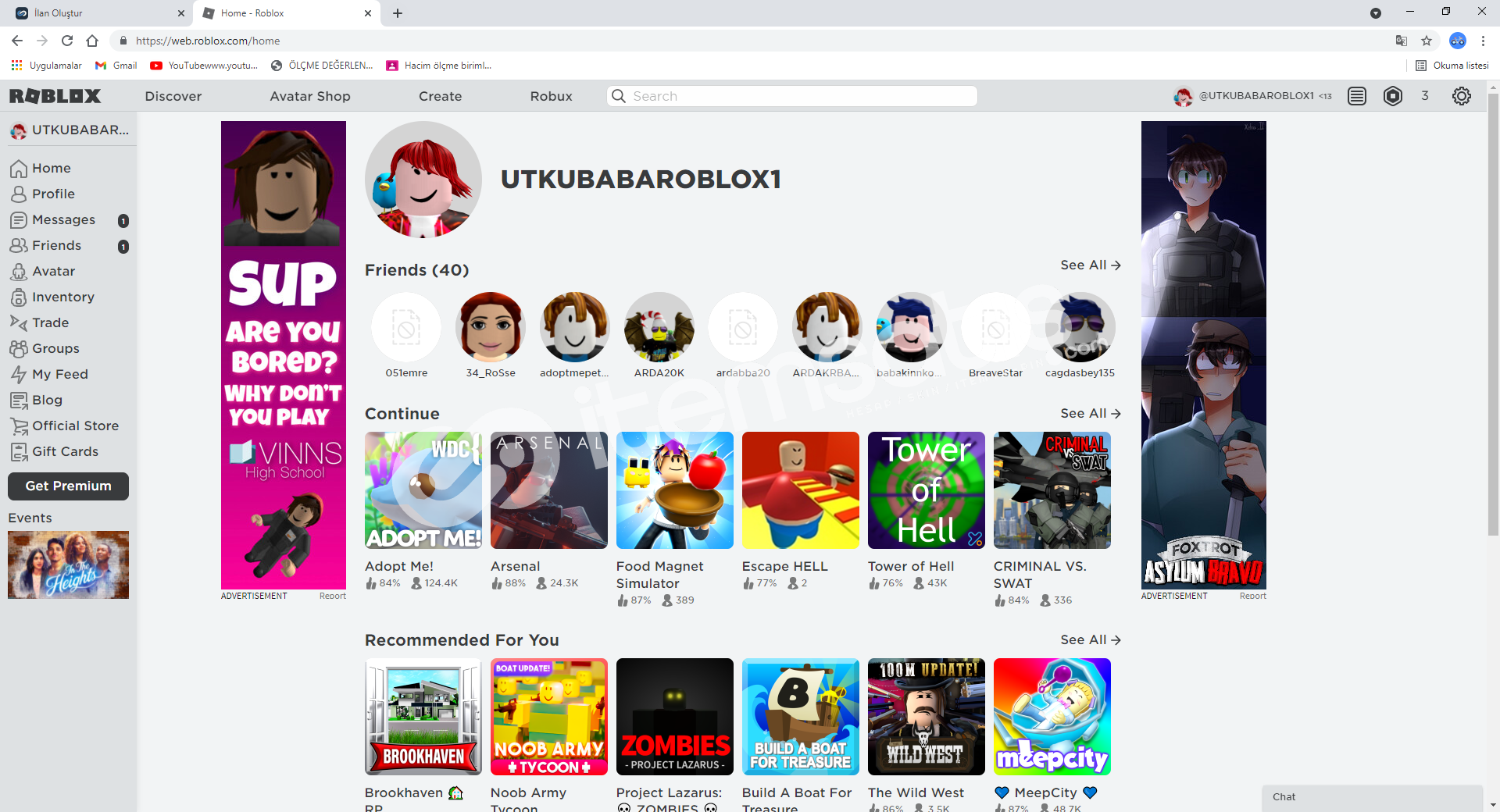
Task: Bookmark this page with star icon
Action: click(1427, 41)
